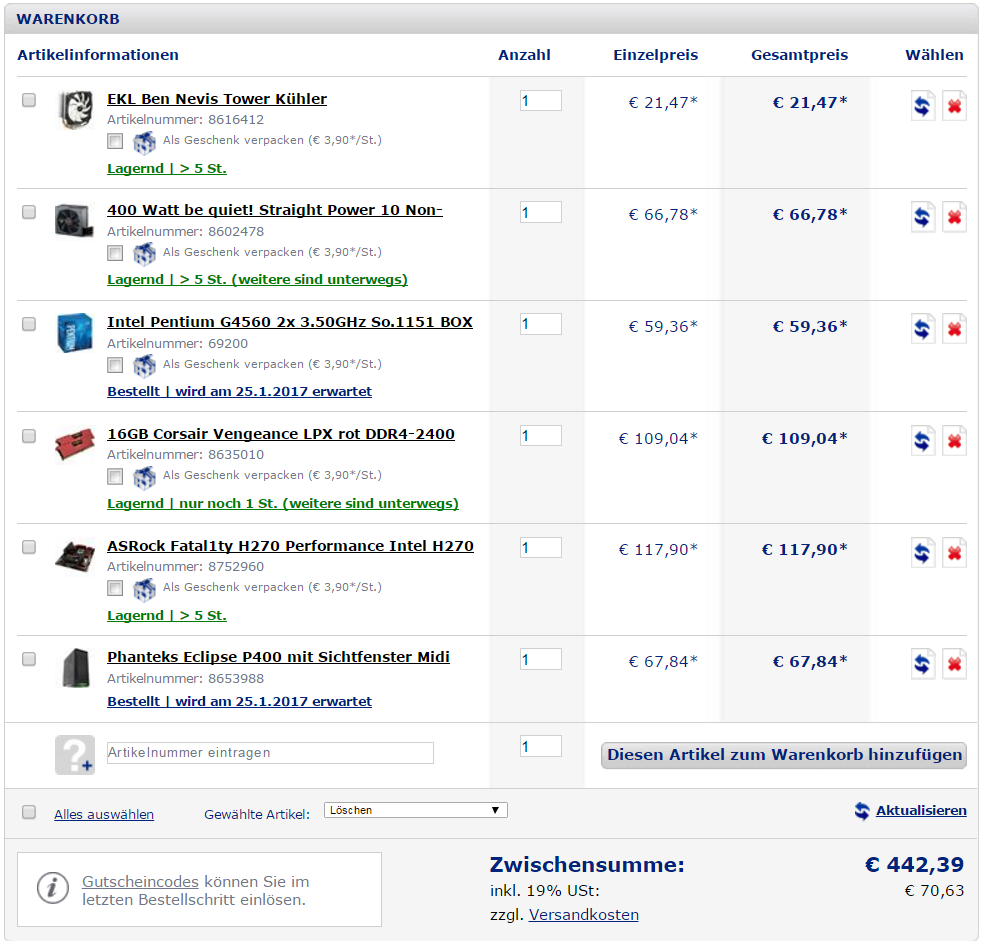
Task: Click the info icon beside Gutscheincodes
Action: (53, 887)
